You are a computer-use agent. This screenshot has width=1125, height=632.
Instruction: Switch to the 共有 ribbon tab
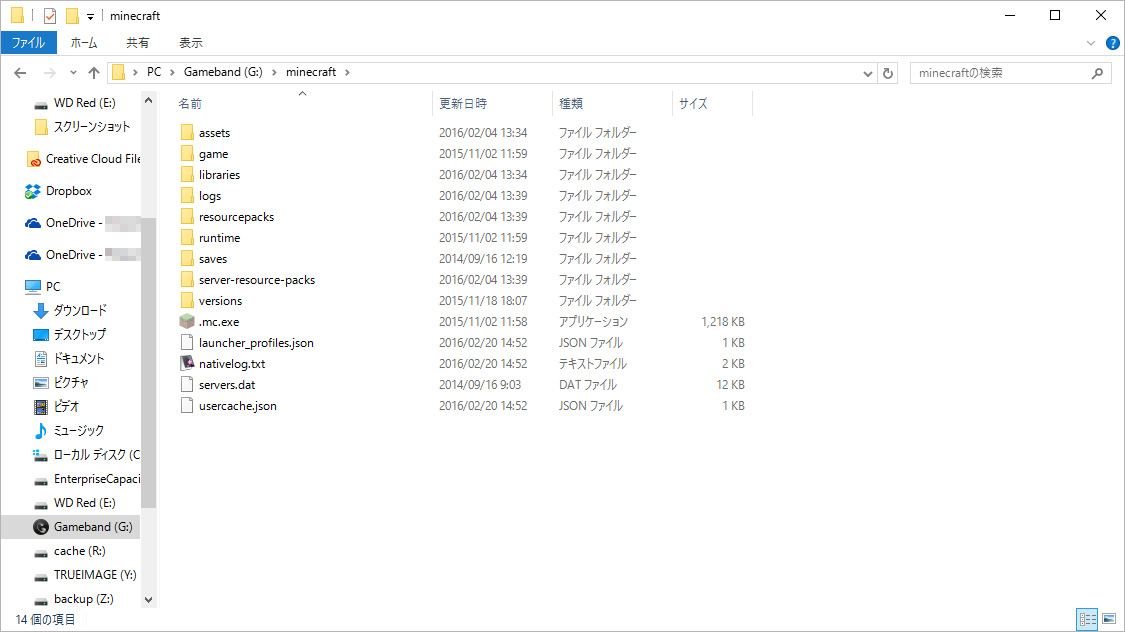138,43
